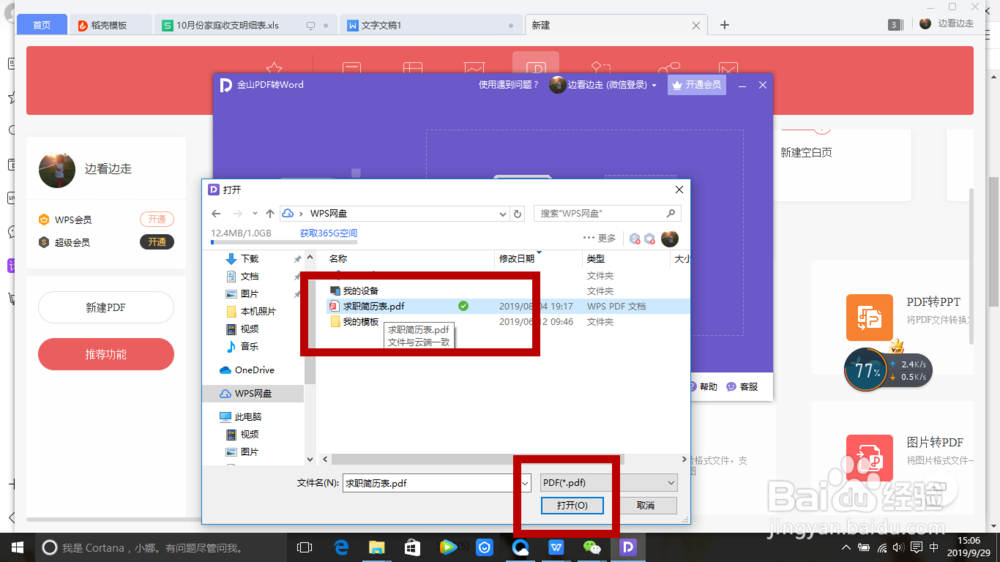The width and height of the screenshot is (1000, 562).
Task: Click 开通 next to WPS会员
Action: tap(157, 219)
